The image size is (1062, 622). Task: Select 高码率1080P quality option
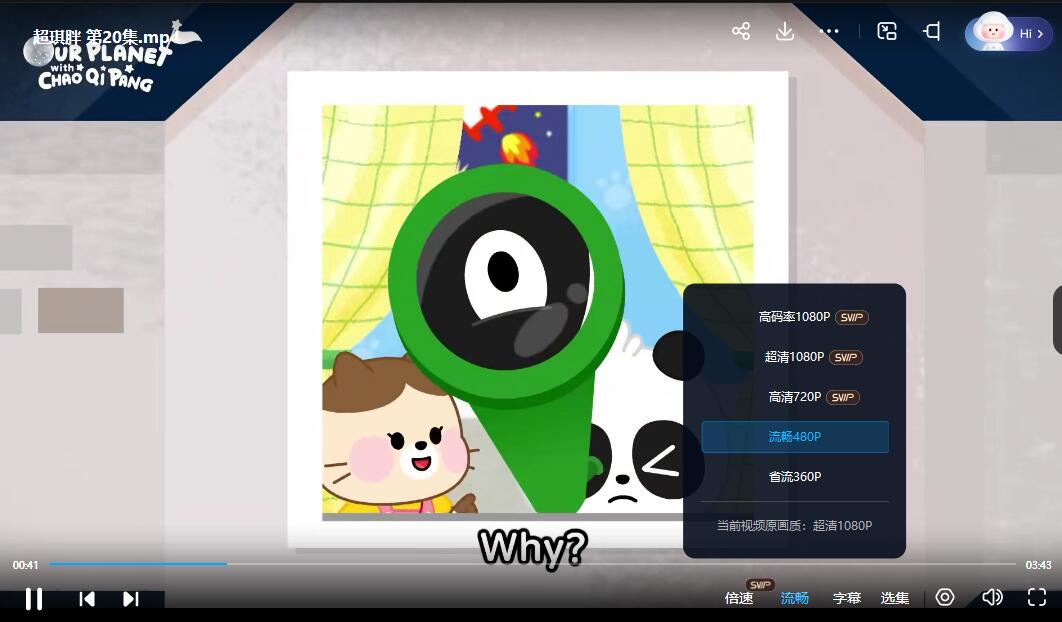795,316
